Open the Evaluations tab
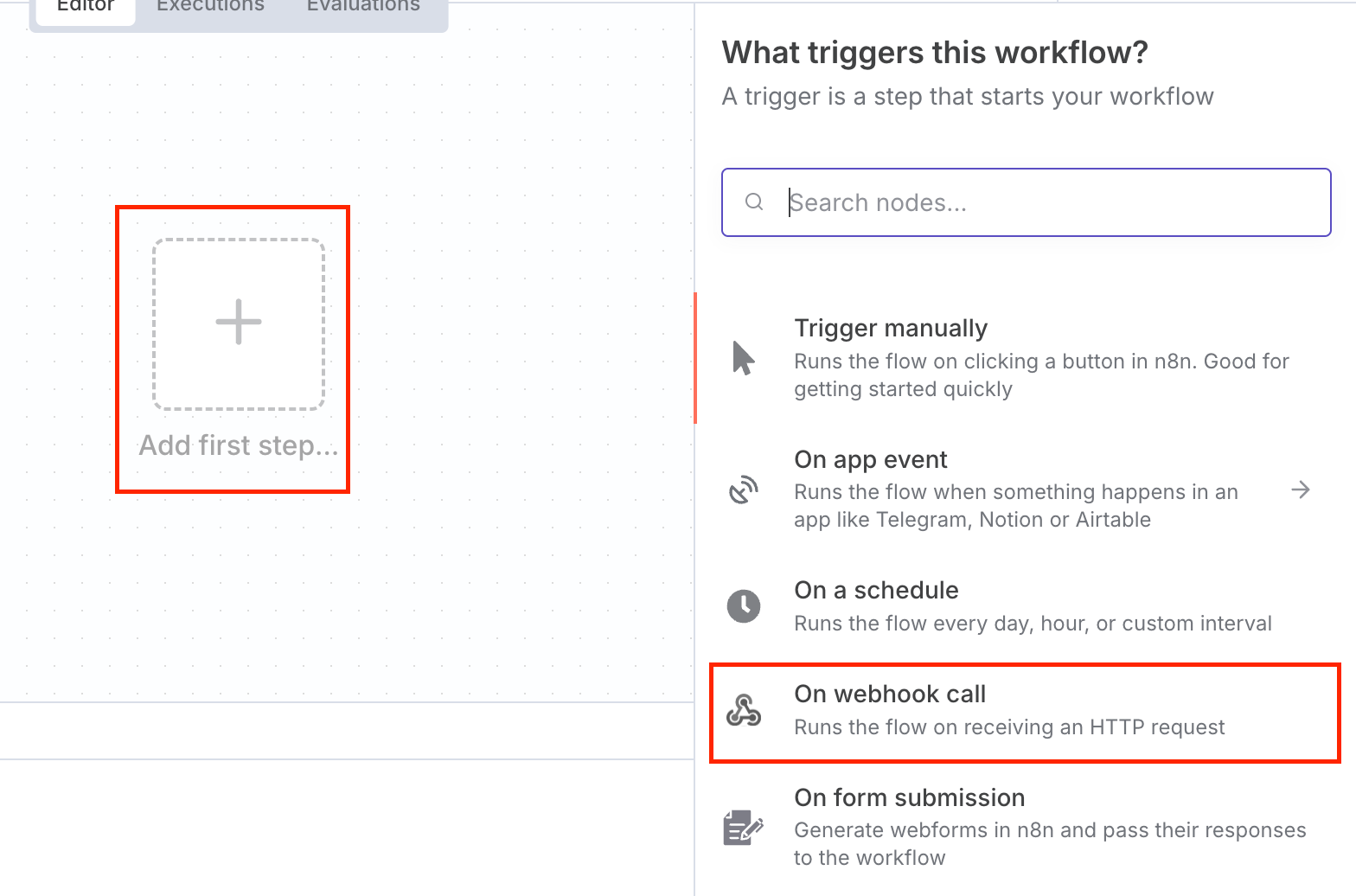 pos(363,7)
